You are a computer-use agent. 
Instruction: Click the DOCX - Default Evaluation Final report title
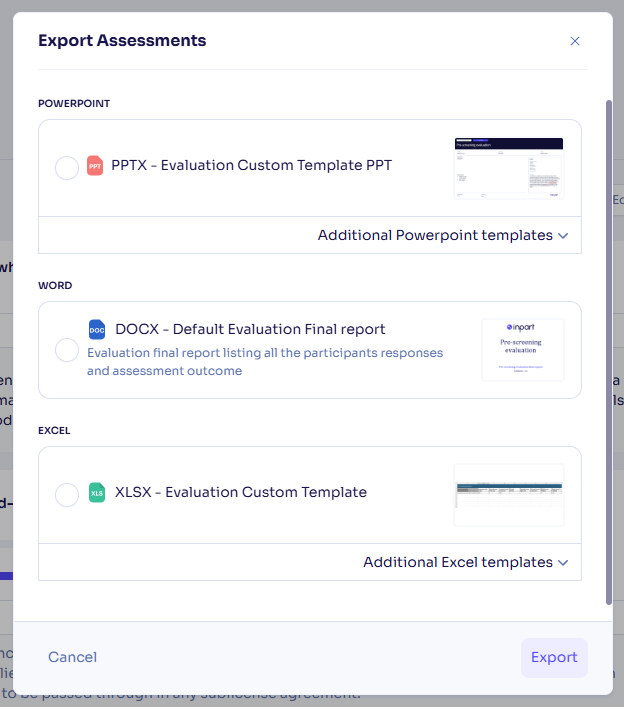(x=250, y=329)
